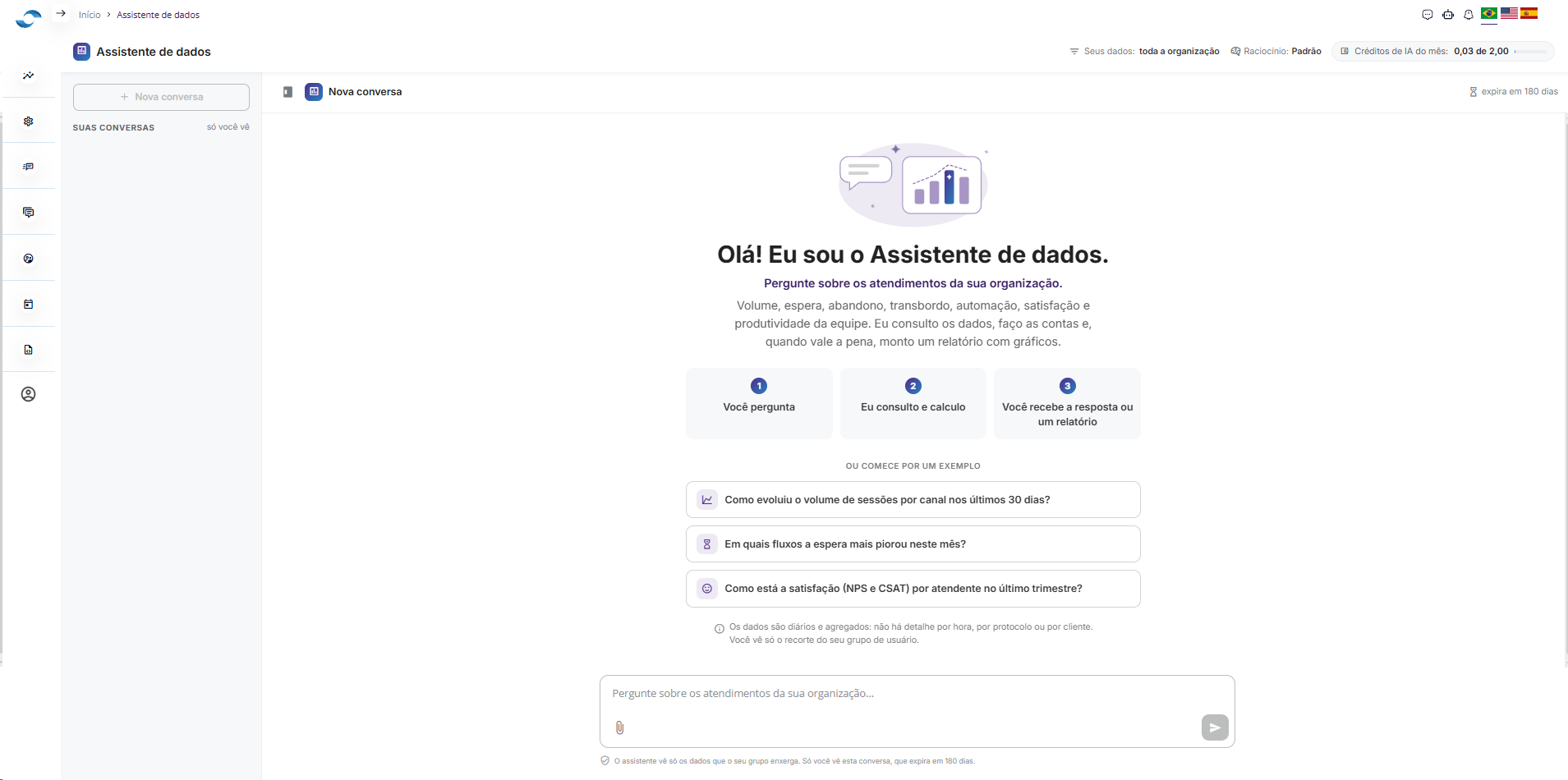Open 'Seus dados: toda a organização' filter
The width and height of the screenshot is (1568, 780).
(x=1144, y=51)
